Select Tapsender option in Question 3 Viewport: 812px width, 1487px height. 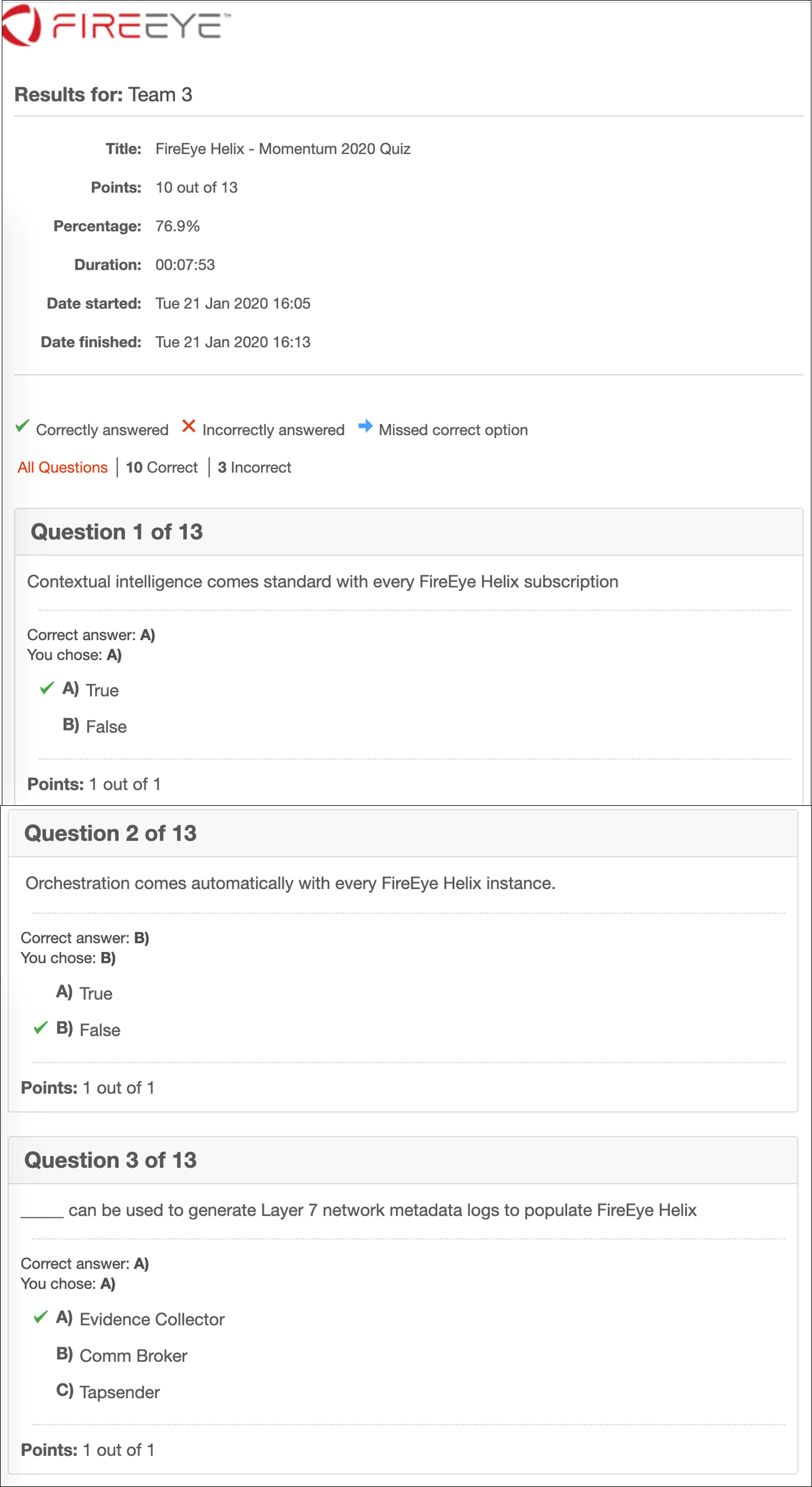click(x=108, y=1392)
